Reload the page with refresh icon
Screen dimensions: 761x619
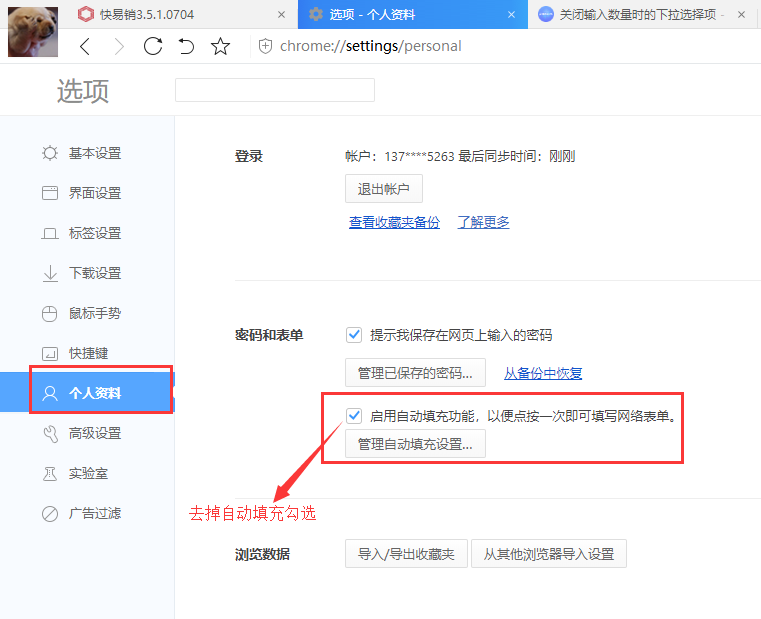(153, 47)
